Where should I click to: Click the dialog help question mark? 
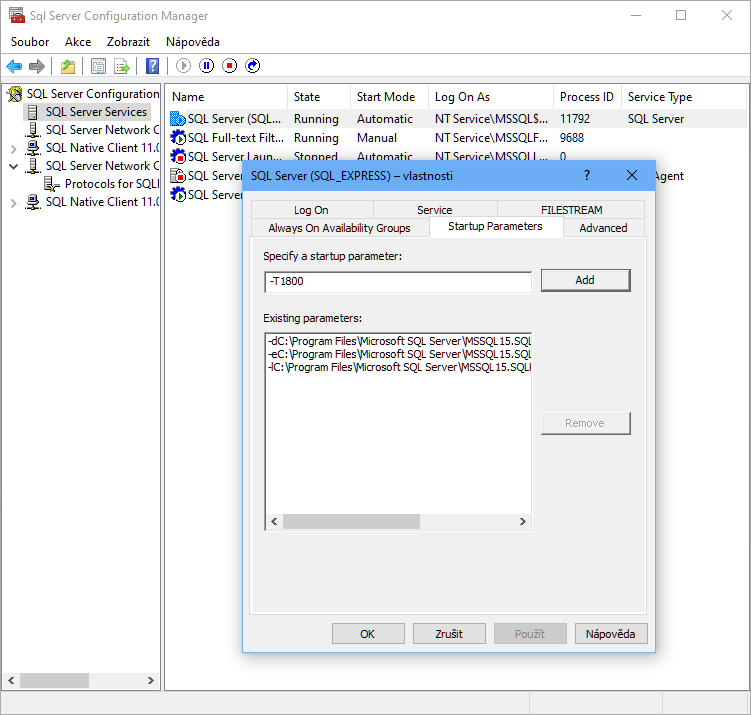coord(587,175)
